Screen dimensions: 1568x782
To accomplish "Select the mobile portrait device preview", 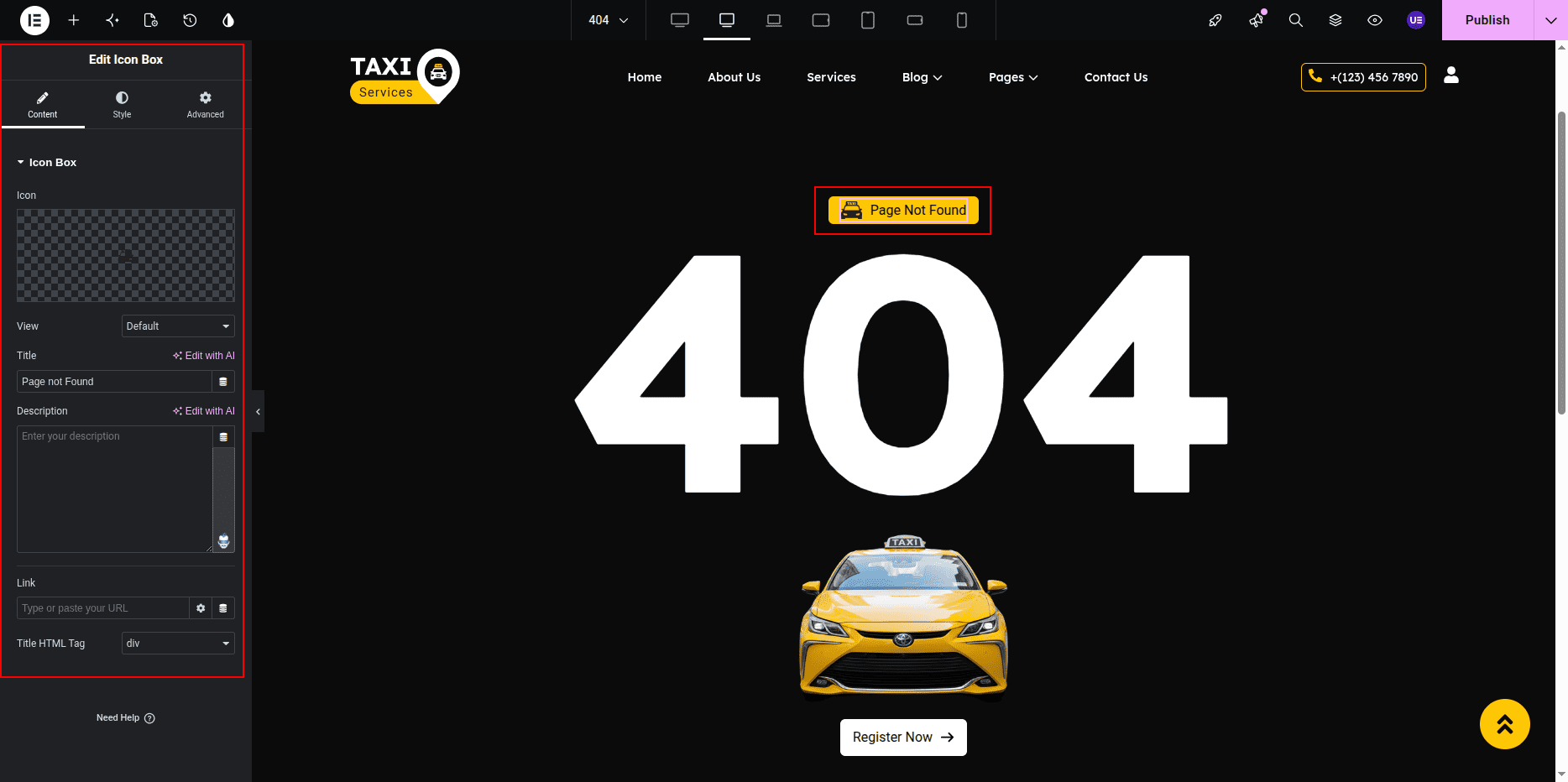I will click(x=962, y=20).
